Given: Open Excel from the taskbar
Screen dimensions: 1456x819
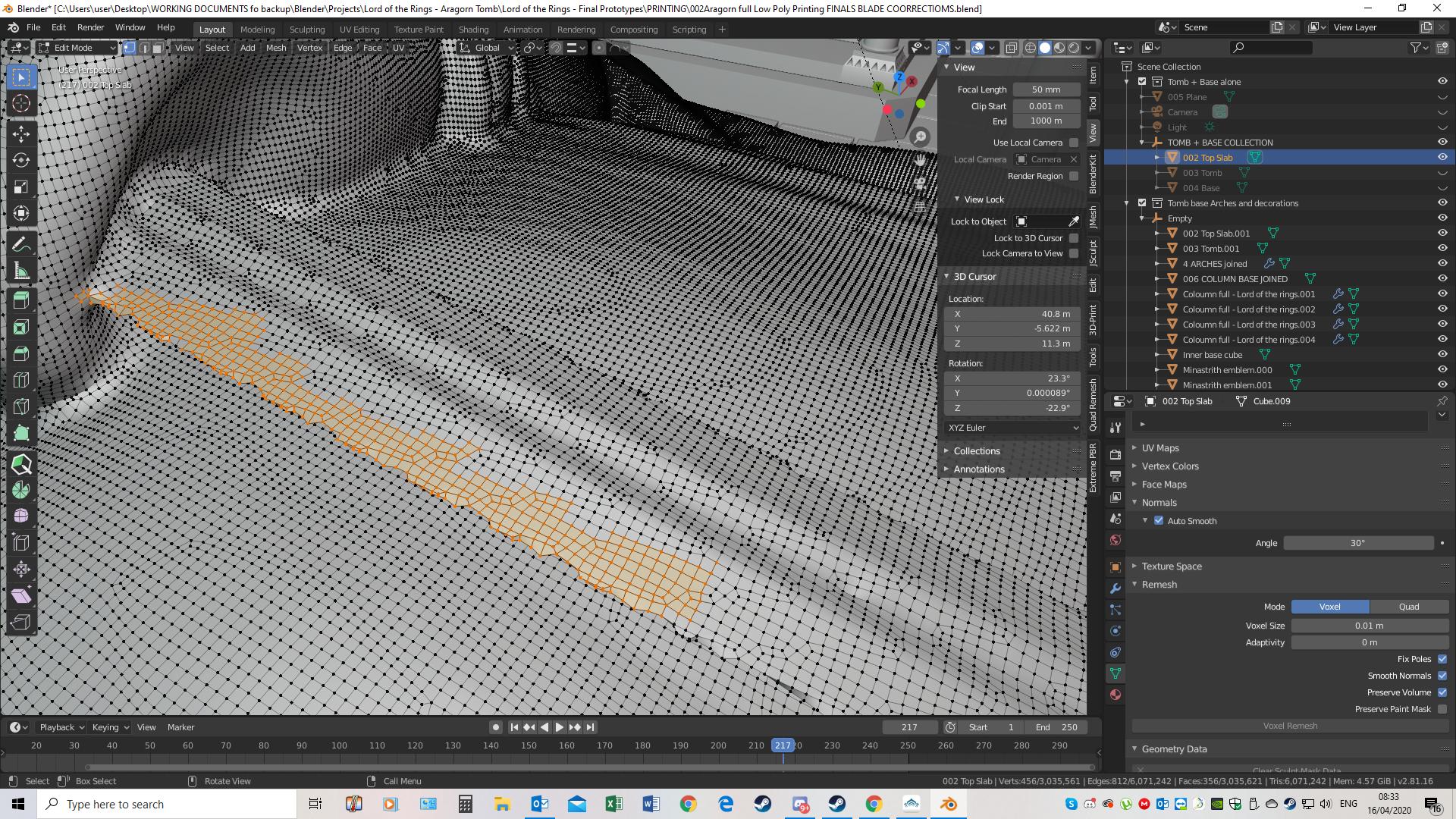Looking at the screenshot, I should [x=613, y=804].
